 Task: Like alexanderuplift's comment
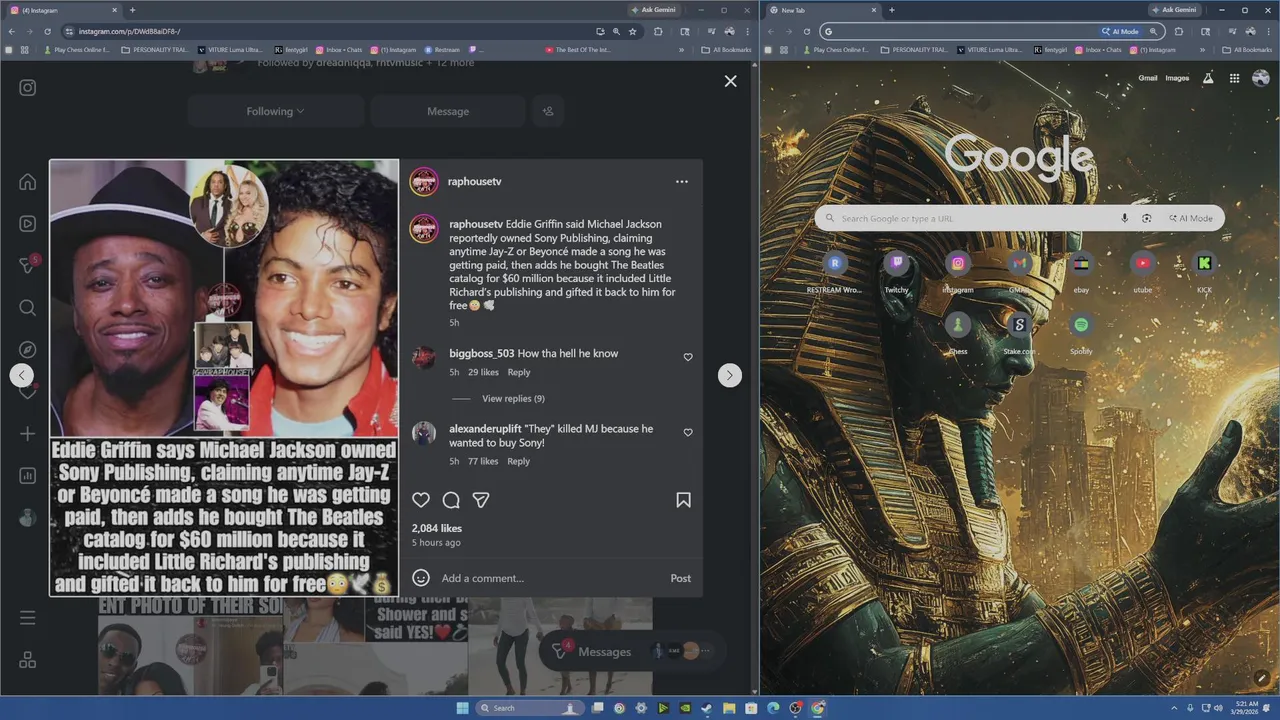(688, 433)
